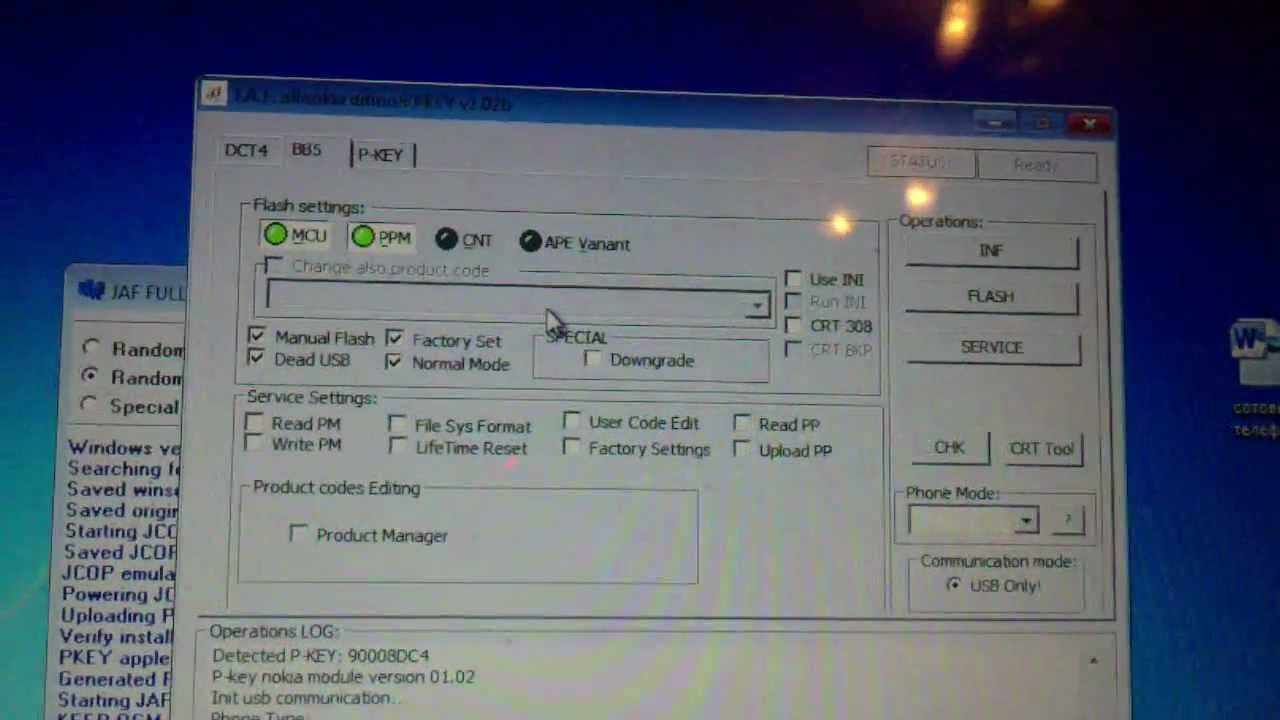Click 'Detected P-KEY: 90008DC4' log line
This screenshot has height=720, width=1280.
coord(320,655)
